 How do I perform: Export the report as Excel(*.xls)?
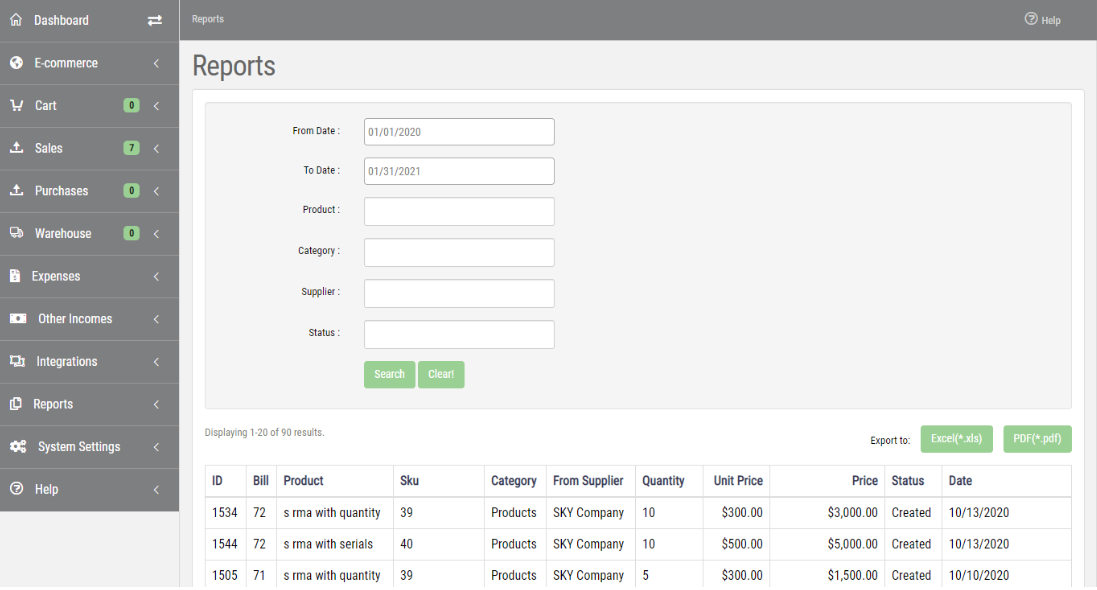click(956, 439)
